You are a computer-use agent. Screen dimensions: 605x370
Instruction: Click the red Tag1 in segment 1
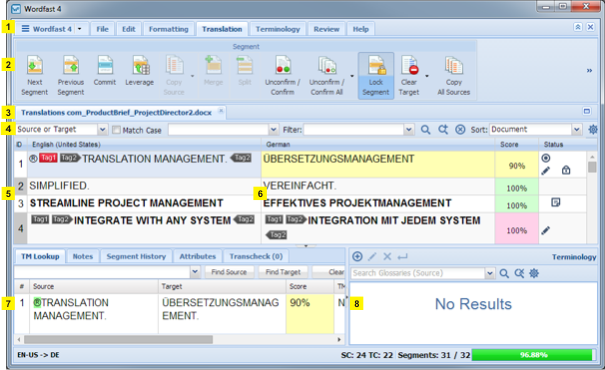click(x=48, y=158)
